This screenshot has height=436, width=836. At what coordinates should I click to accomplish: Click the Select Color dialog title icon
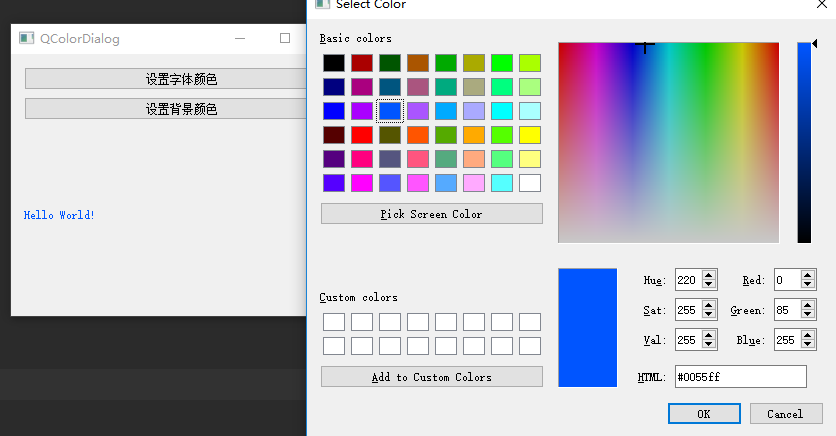[322, 5]
